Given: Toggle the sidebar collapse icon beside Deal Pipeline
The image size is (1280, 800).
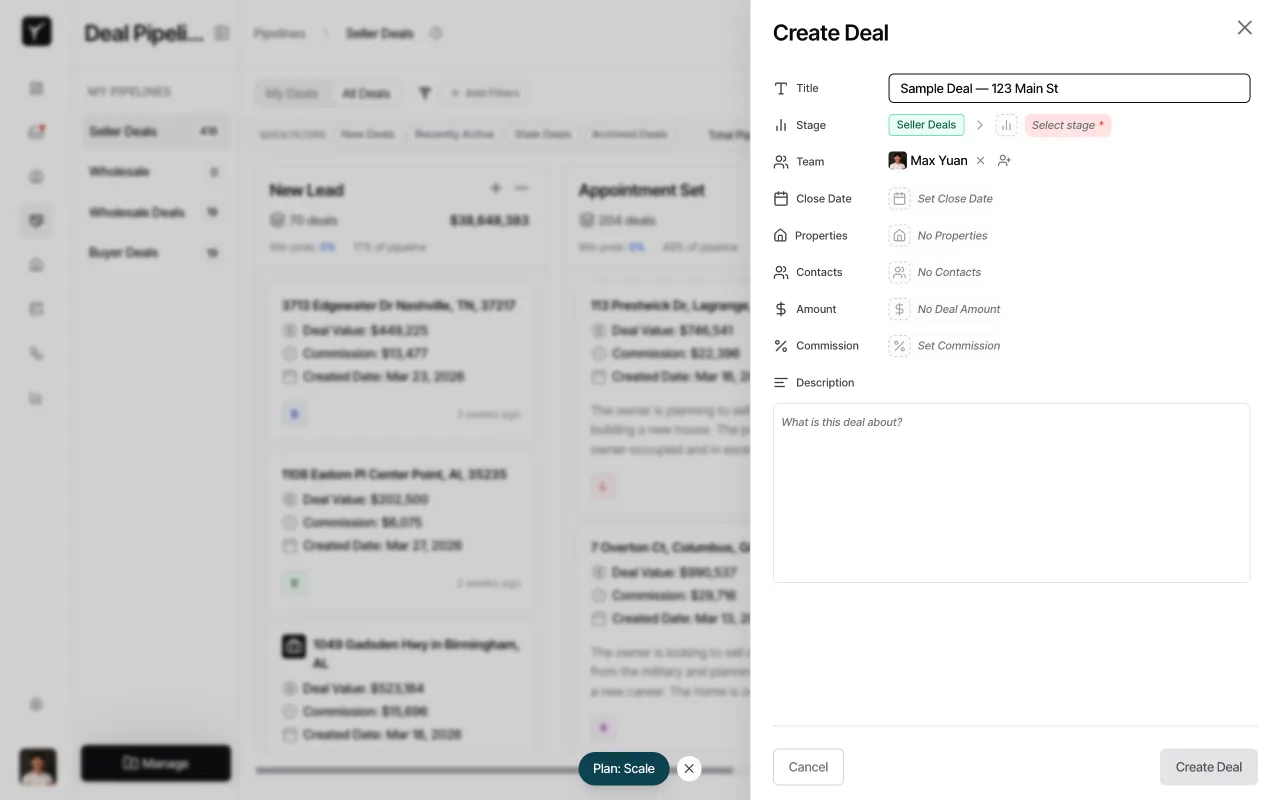Looking at the screenshot, I should click(x=221, y=32).
